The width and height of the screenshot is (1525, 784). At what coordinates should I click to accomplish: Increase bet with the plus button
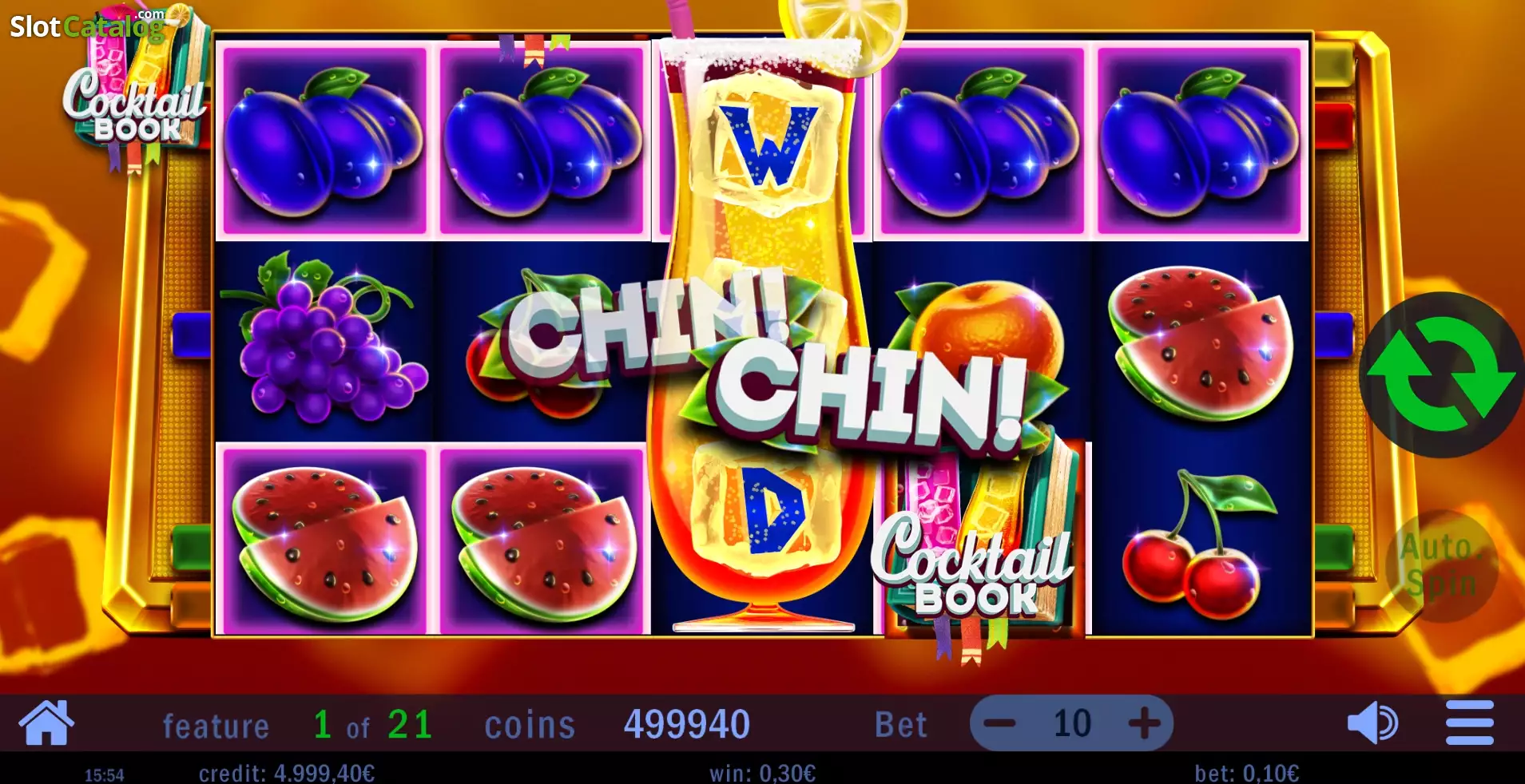[1144, 724]
